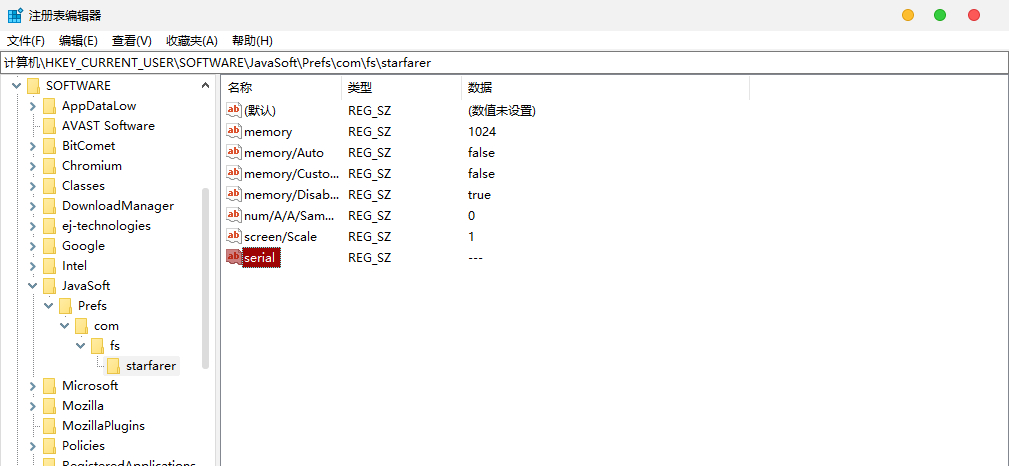Click the string icon of screen/Scale value

[x=234, y=236]
